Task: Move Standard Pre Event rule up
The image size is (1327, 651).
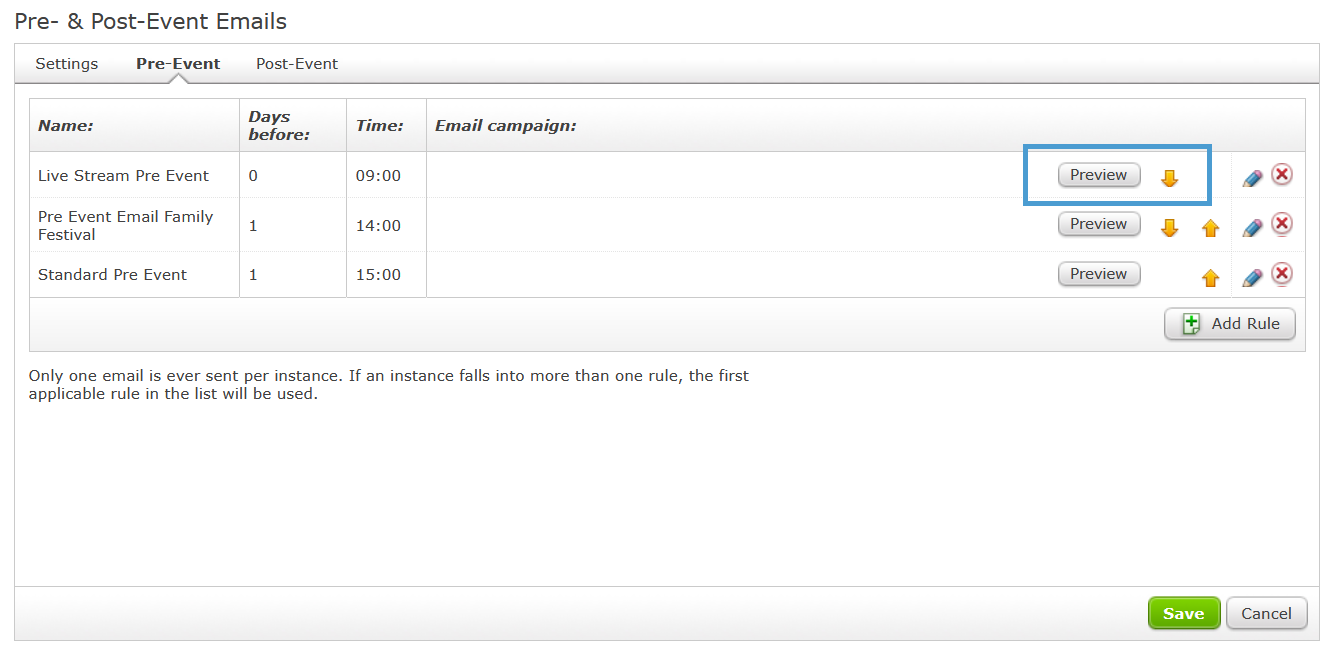Action: click(x=1210, y=278)
